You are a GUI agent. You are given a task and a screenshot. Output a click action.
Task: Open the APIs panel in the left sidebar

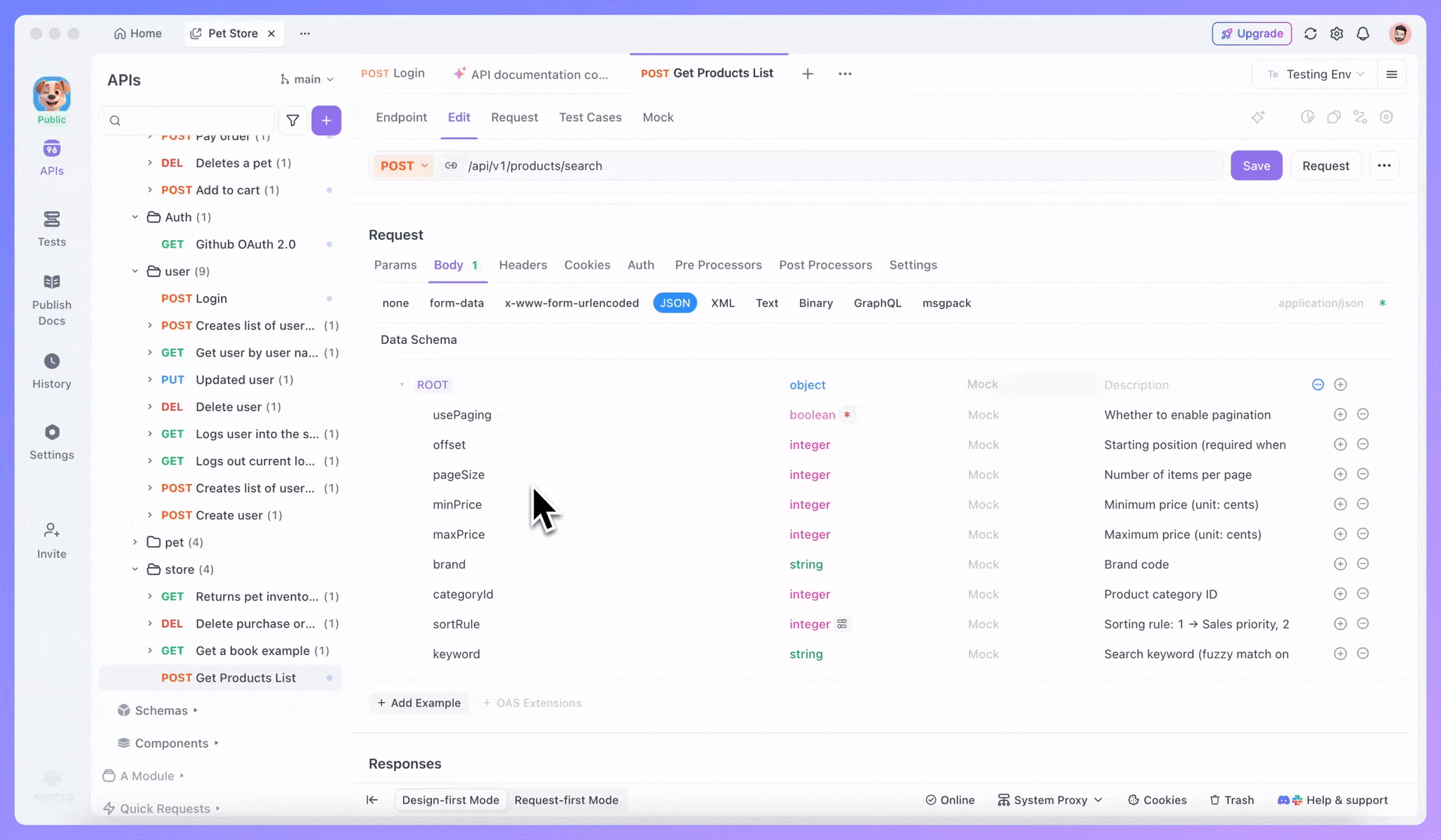pos(51,156)
